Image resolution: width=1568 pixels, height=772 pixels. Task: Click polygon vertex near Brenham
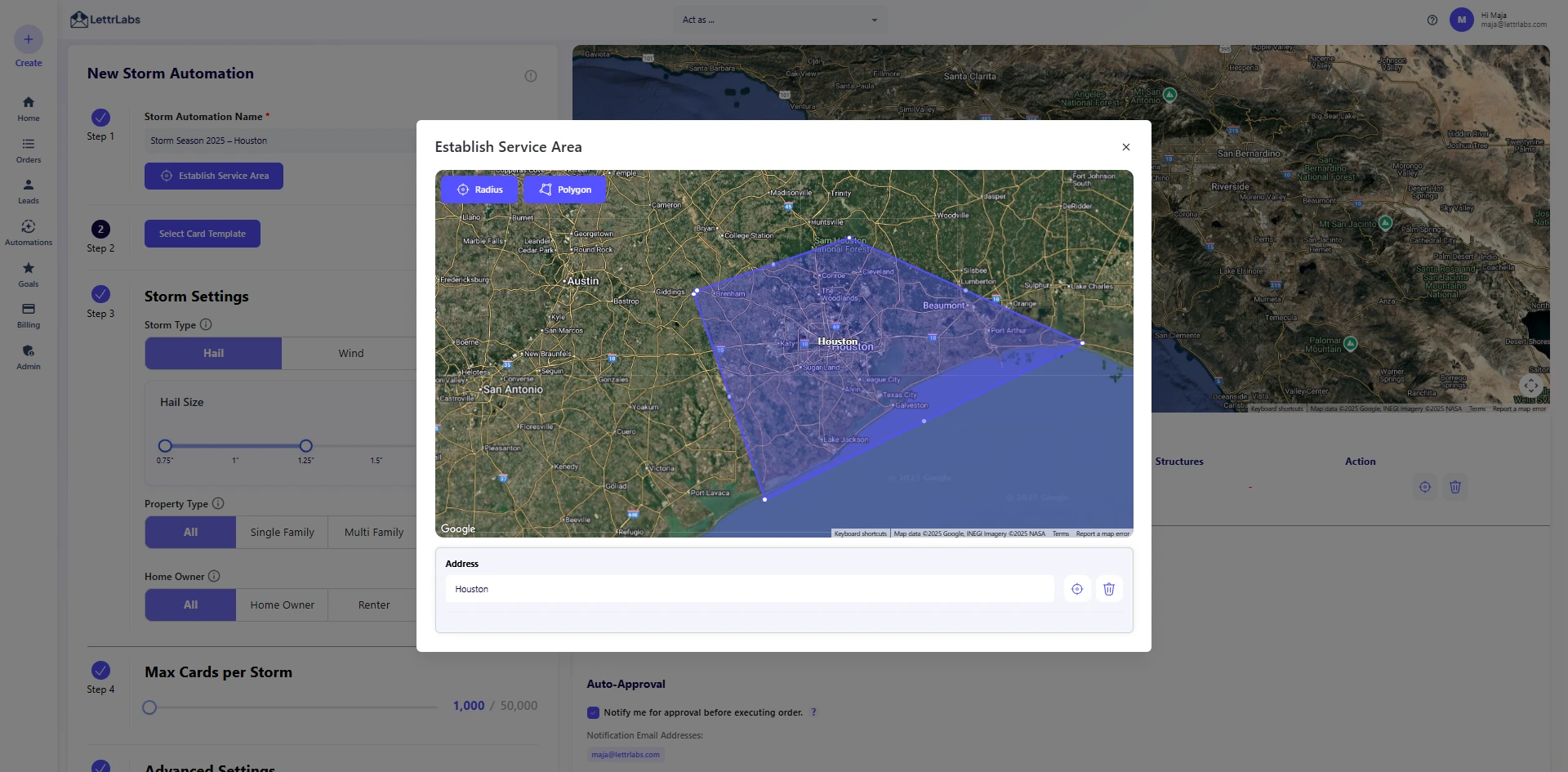[696, 291]
